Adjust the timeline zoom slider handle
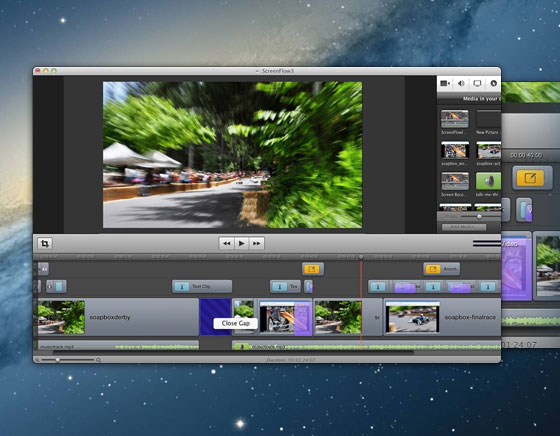 pyautogui.click(x=58, y=360)
